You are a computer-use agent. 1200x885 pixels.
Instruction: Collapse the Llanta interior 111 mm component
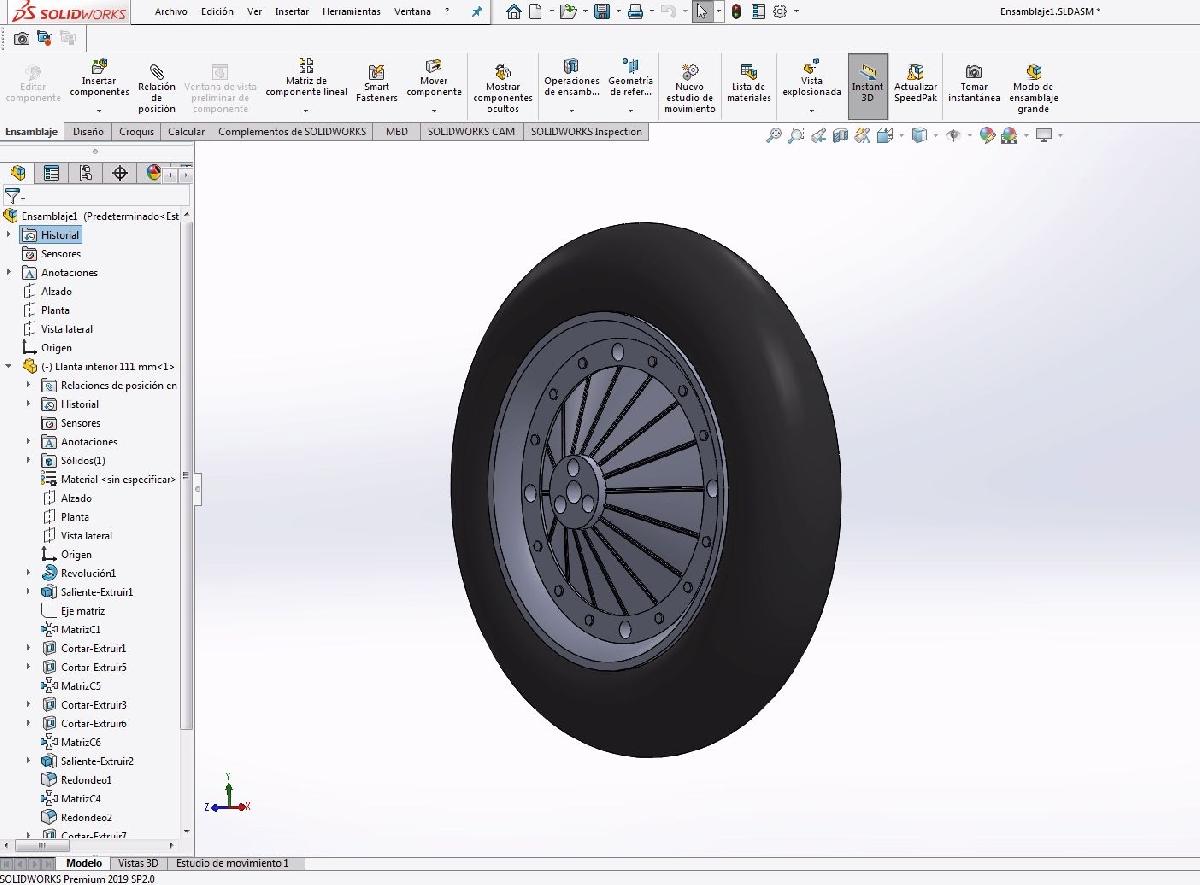(9, 366)
